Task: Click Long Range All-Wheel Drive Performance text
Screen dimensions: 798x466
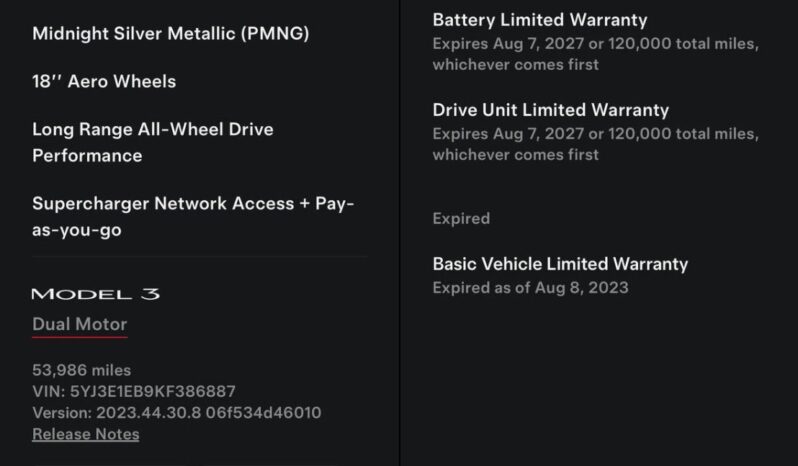Action: (x=152, y=142)
